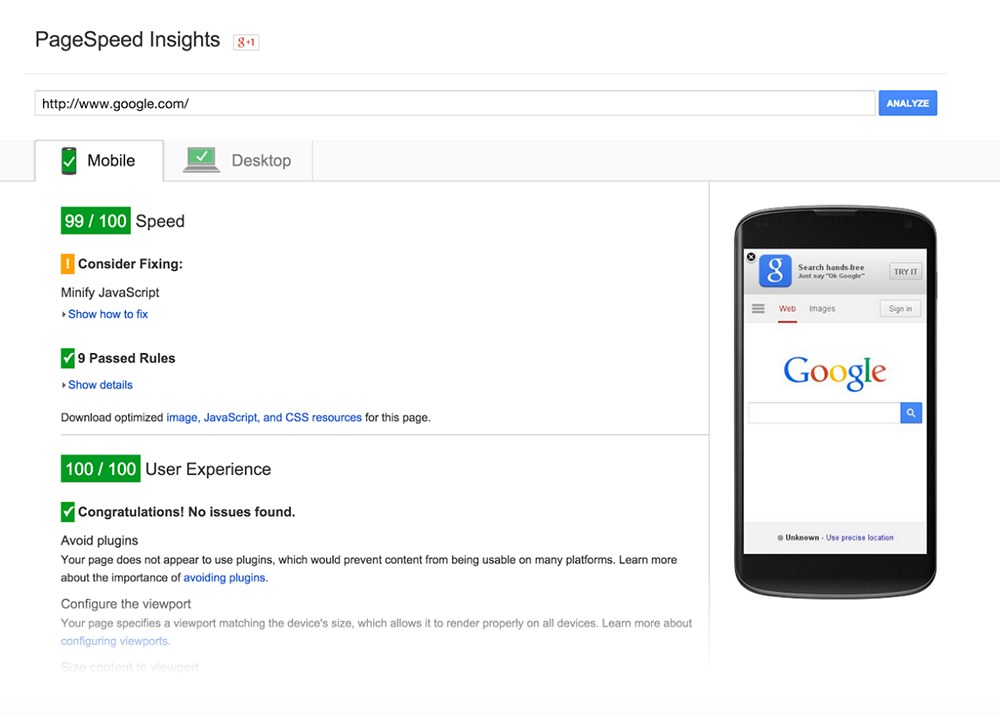Open the configuring viewports link

click(115, 641)
